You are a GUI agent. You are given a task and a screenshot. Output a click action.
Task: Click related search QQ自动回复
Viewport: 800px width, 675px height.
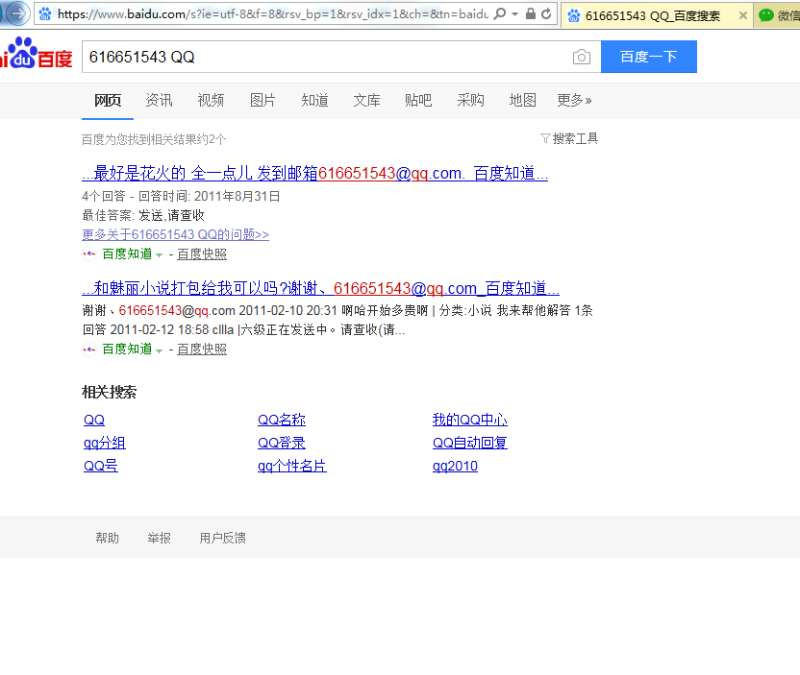pyautogui.click(x=470, y=443)
